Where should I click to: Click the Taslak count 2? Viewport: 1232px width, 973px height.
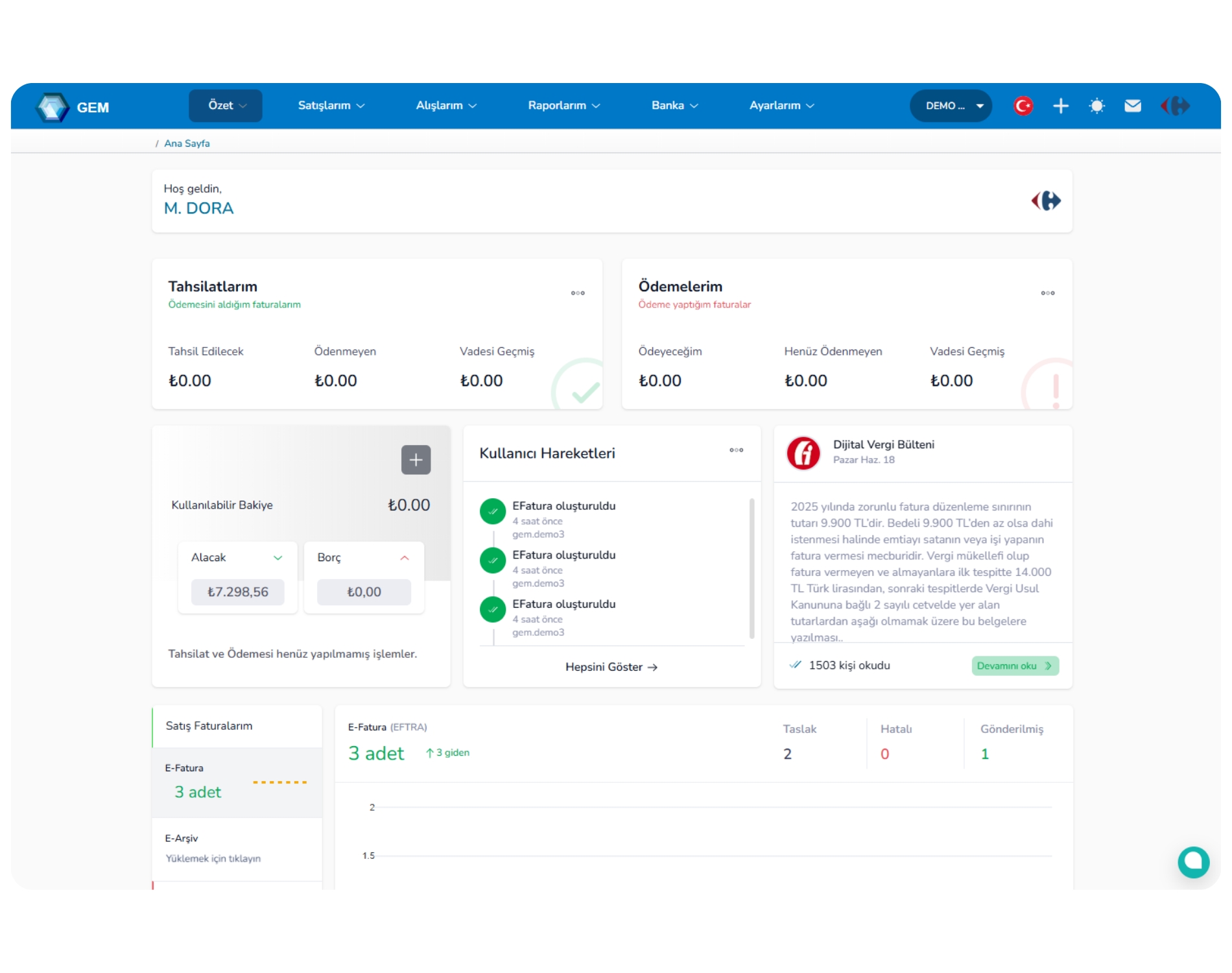[787, 754]
